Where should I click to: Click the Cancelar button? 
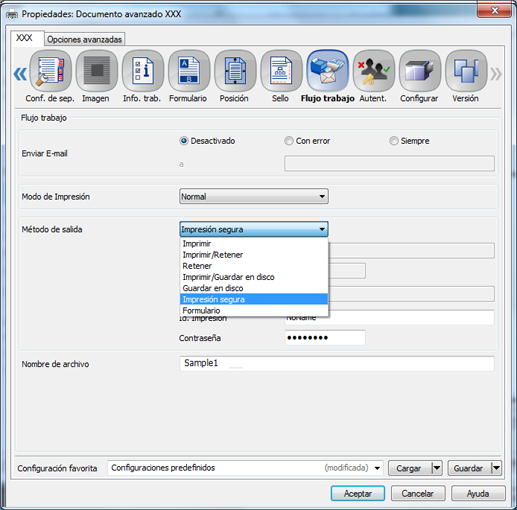tap(418, 493)
